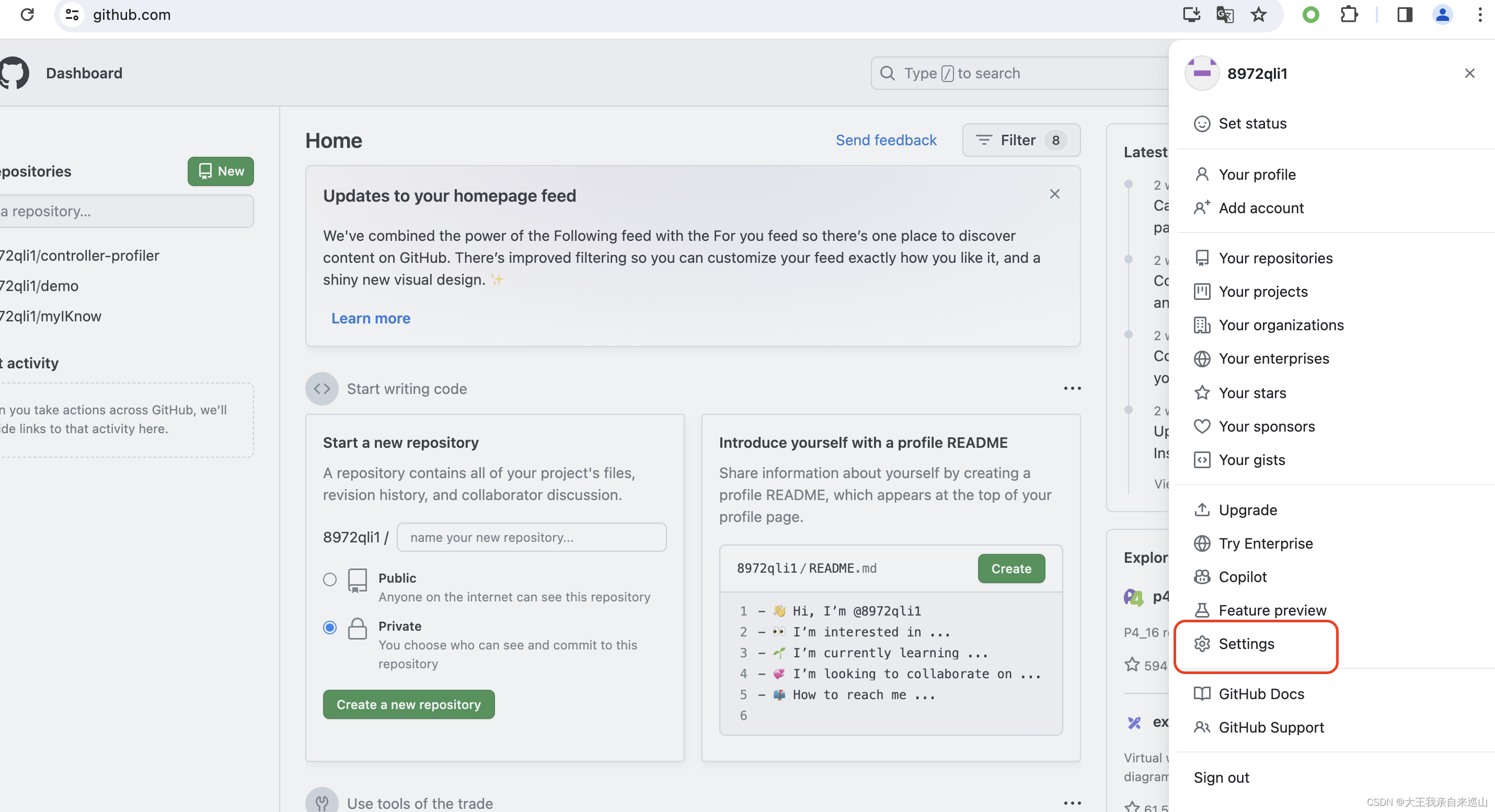Click the Dashboard header title

coord(84,73)
